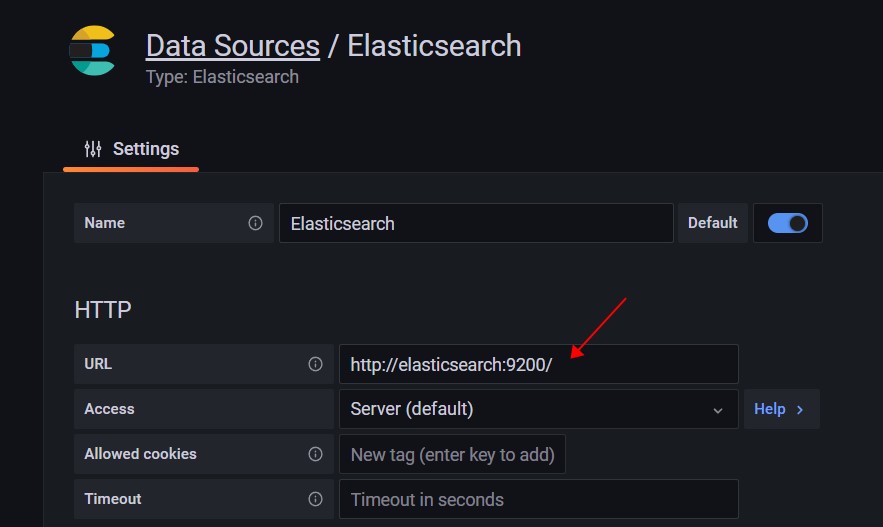This screenshot has width=883, height=527.
Task: Focus the Allowed cookies new tag input
Action: point(452,454)
